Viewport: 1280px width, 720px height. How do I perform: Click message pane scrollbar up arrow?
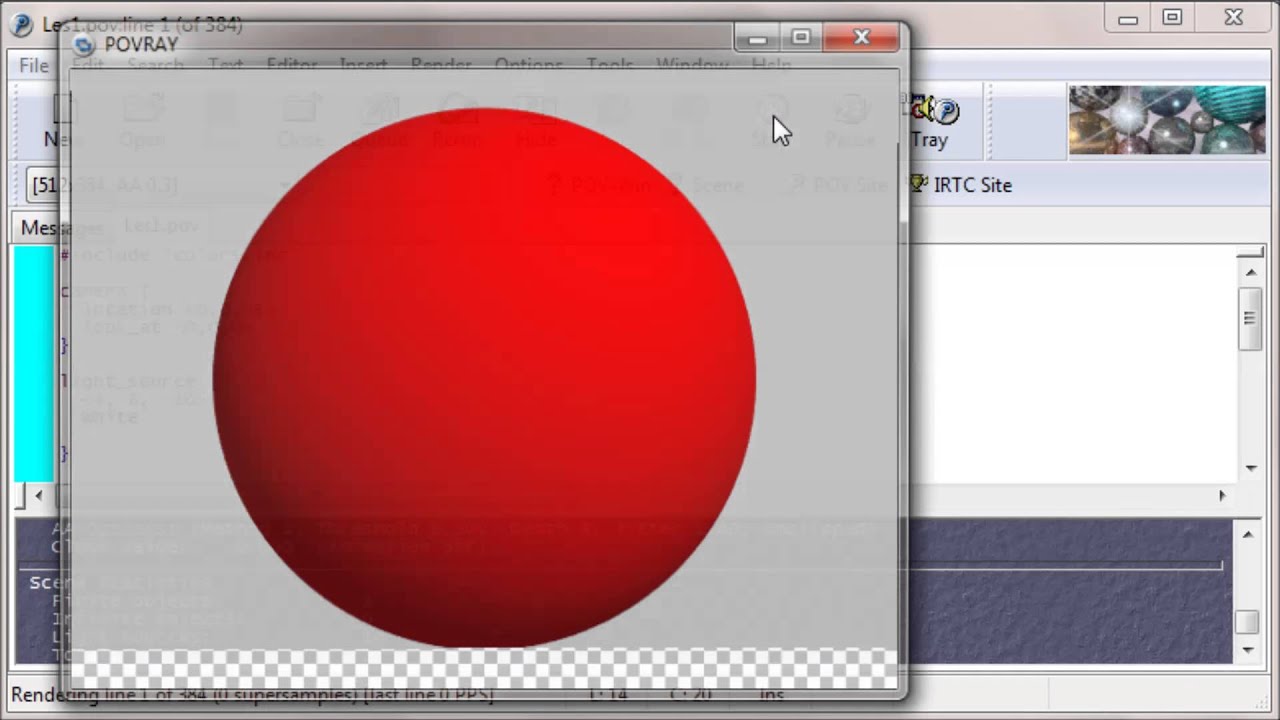coord(1247,535)
